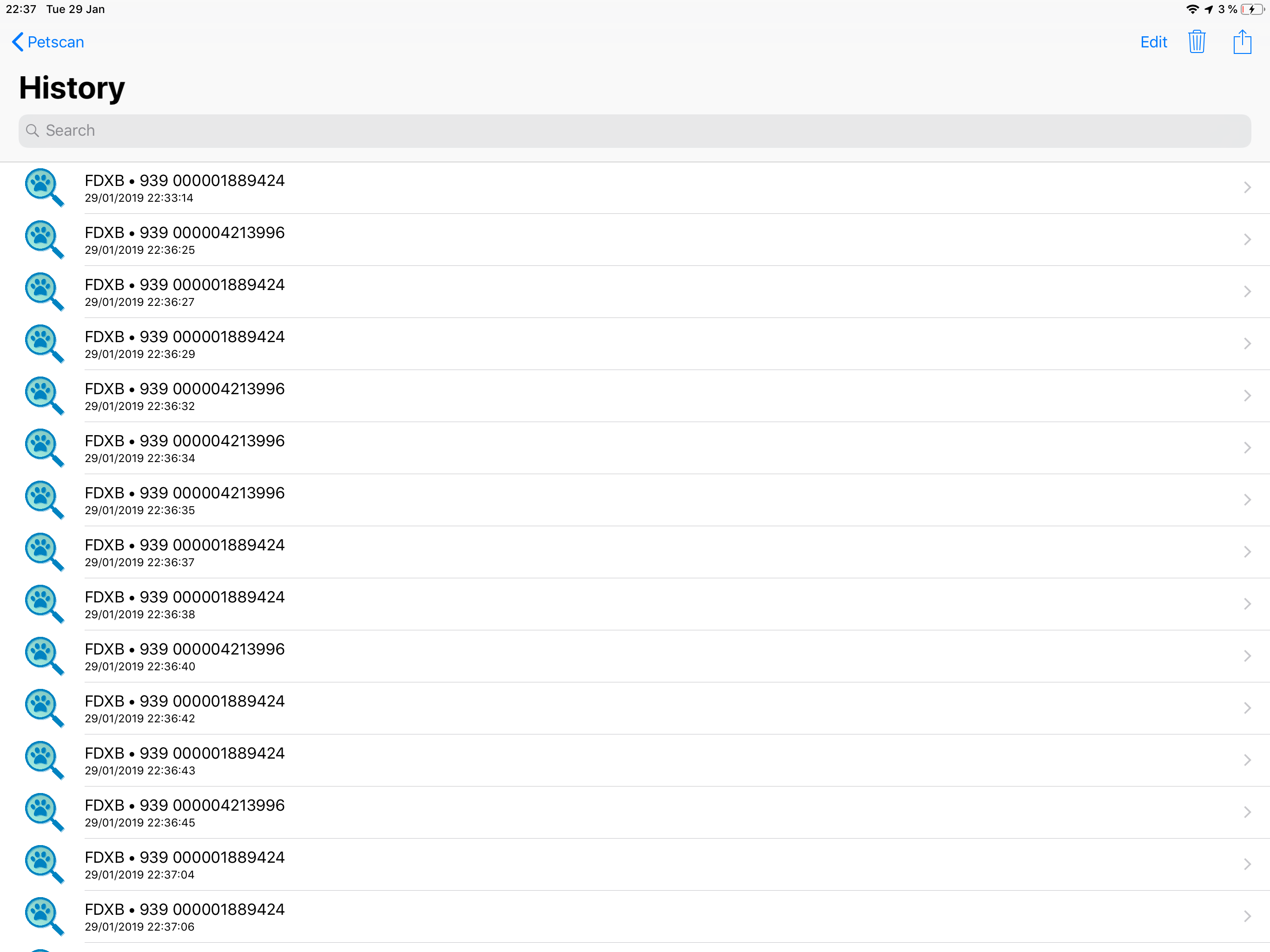The height and width of the screenshot is (952, 1270).
Task: Select FDXB 939 000001889424 scanned 22:36:29
Action: tap(635, 344)
